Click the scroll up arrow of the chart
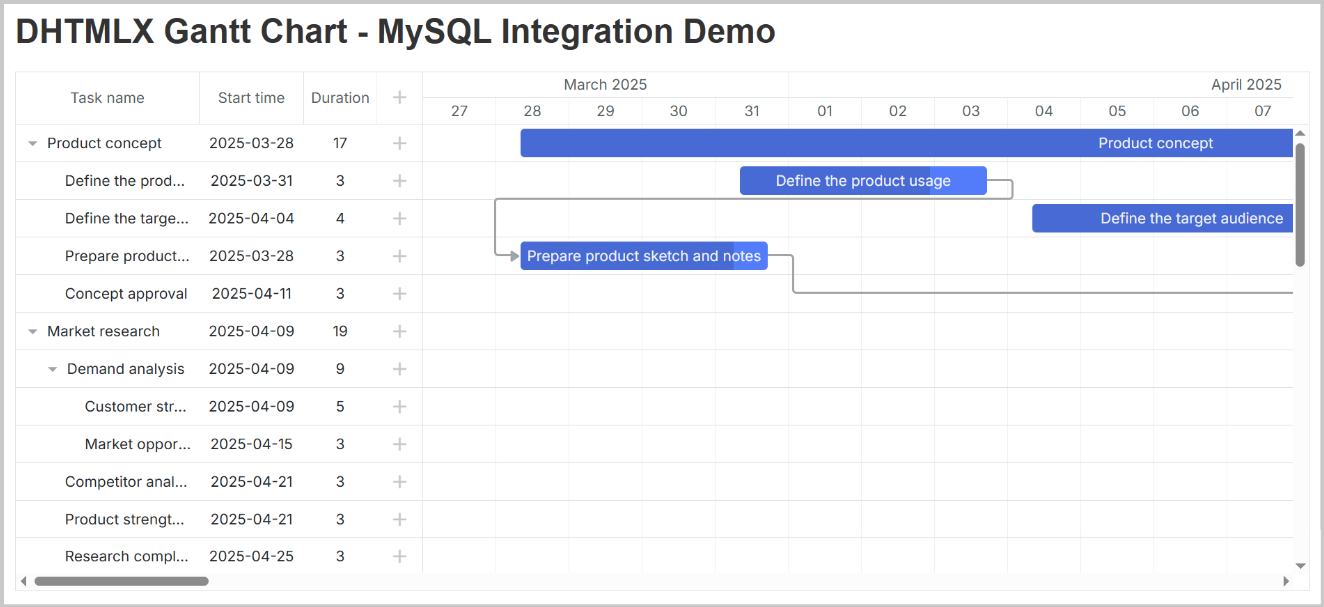The height and width of the screenshot is (607, 1324). [1300, 132]
